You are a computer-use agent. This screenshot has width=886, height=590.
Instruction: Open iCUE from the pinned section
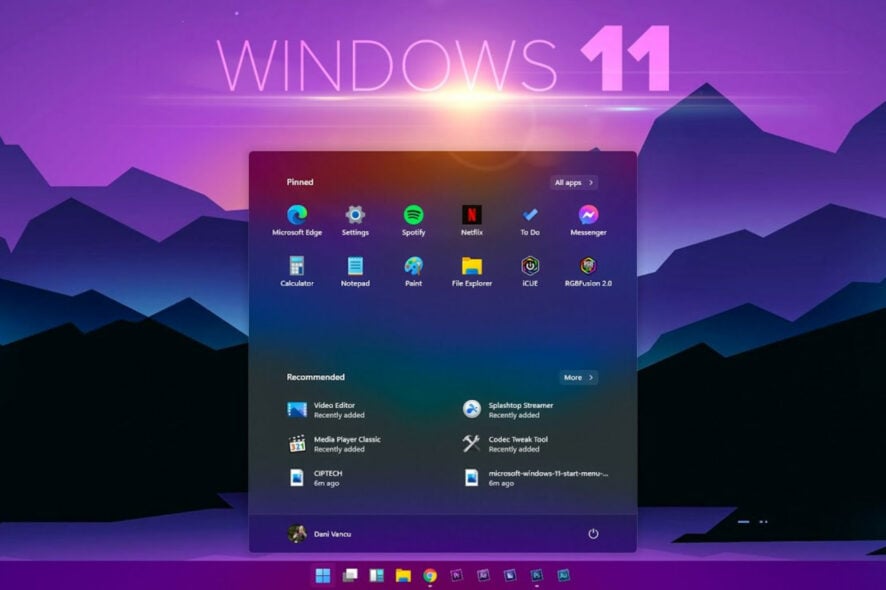click(x=528, y=265)
